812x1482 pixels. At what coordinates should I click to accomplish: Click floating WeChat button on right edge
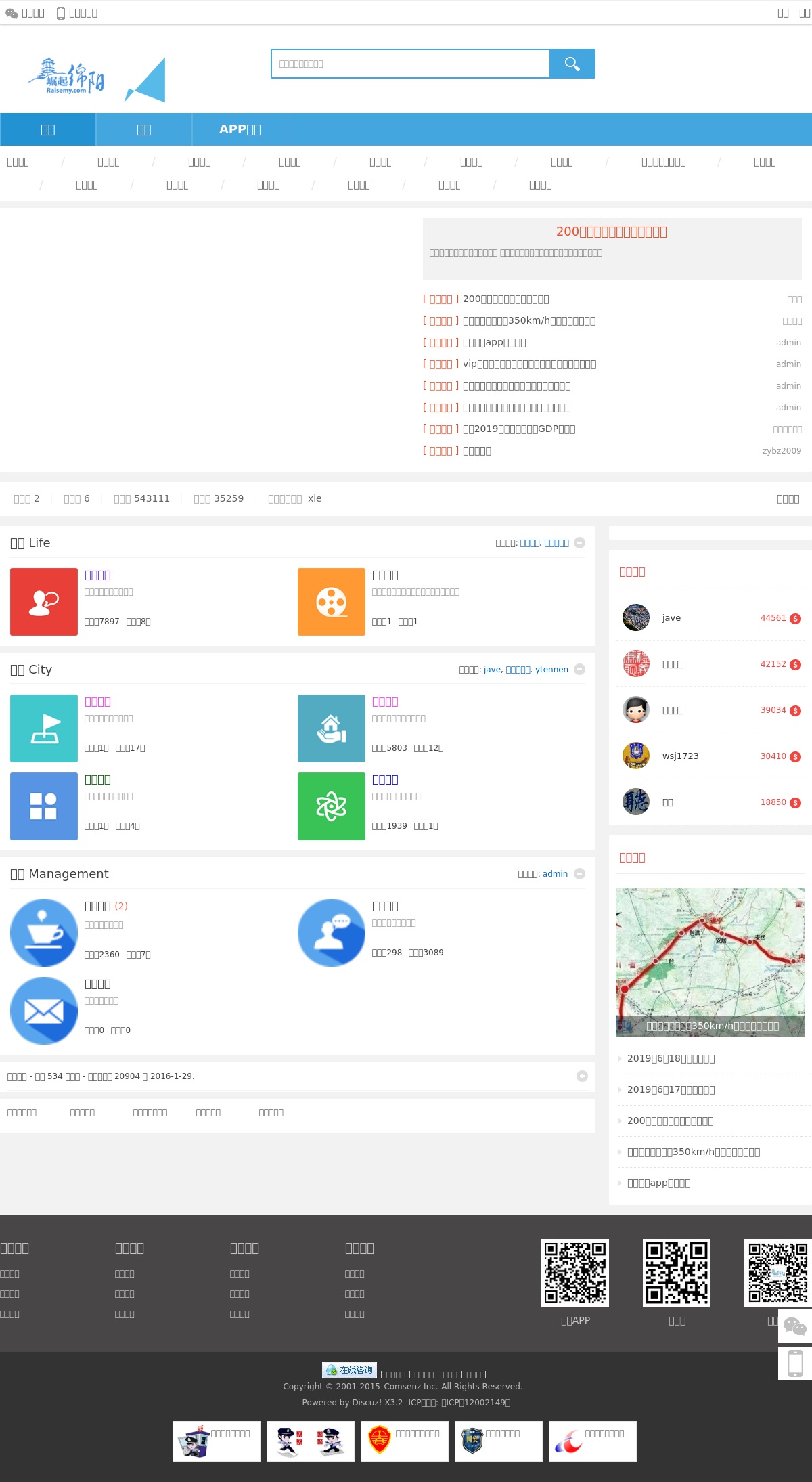pos(795,1326)
